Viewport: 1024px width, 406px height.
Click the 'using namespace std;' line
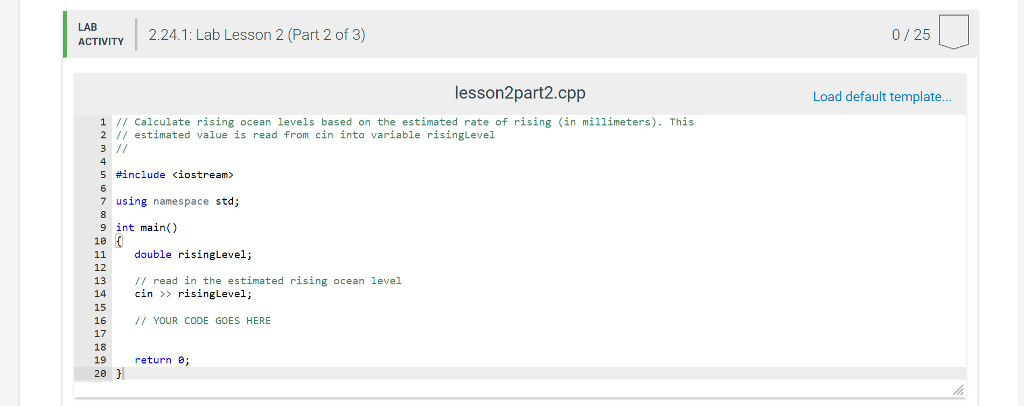[x=178, y=202]
